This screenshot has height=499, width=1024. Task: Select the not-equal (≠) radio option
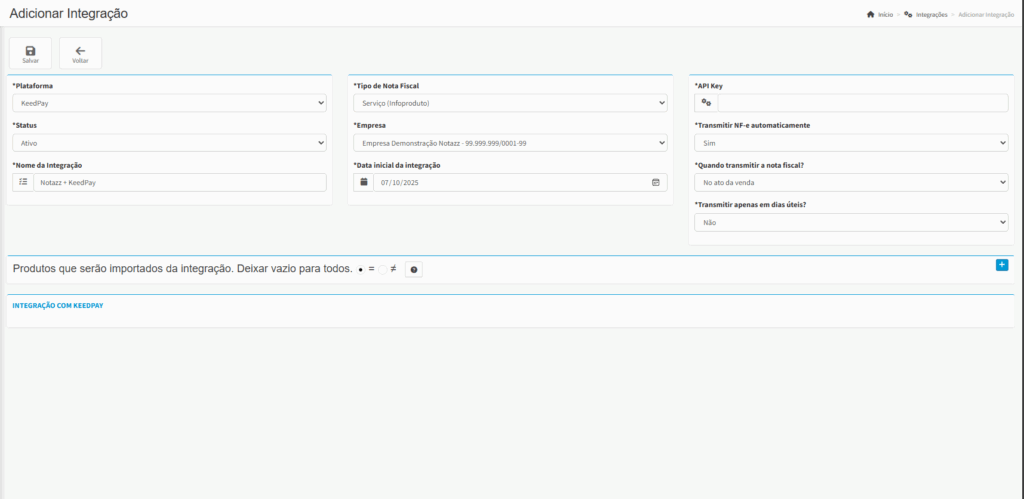coord(383,270)
